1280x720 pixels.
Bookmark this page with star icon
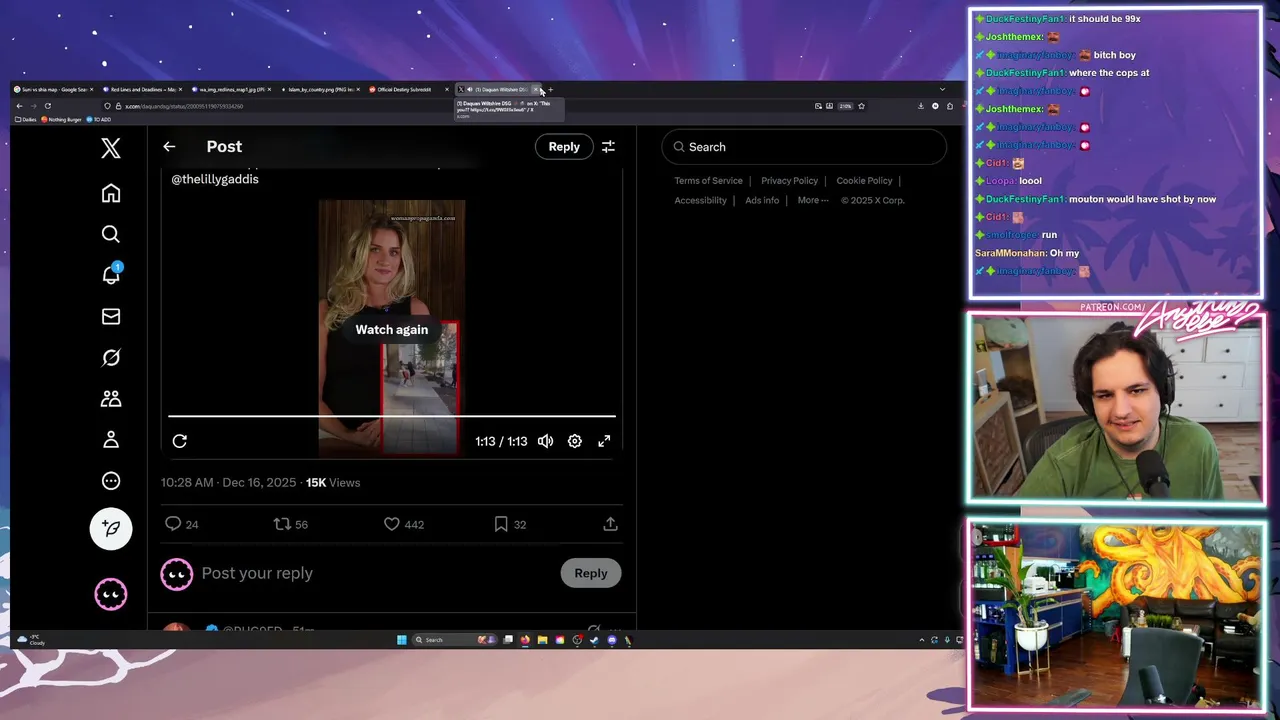click(x=861, y=106)
